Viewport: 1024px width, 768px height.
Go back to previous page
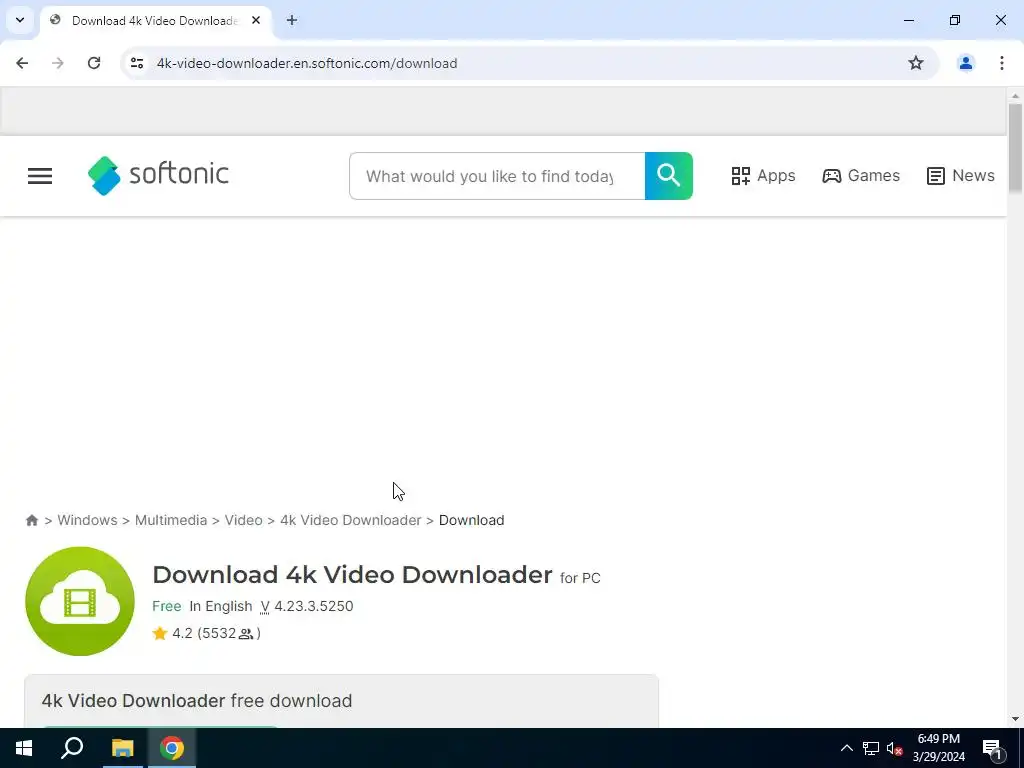click(22, 63)
